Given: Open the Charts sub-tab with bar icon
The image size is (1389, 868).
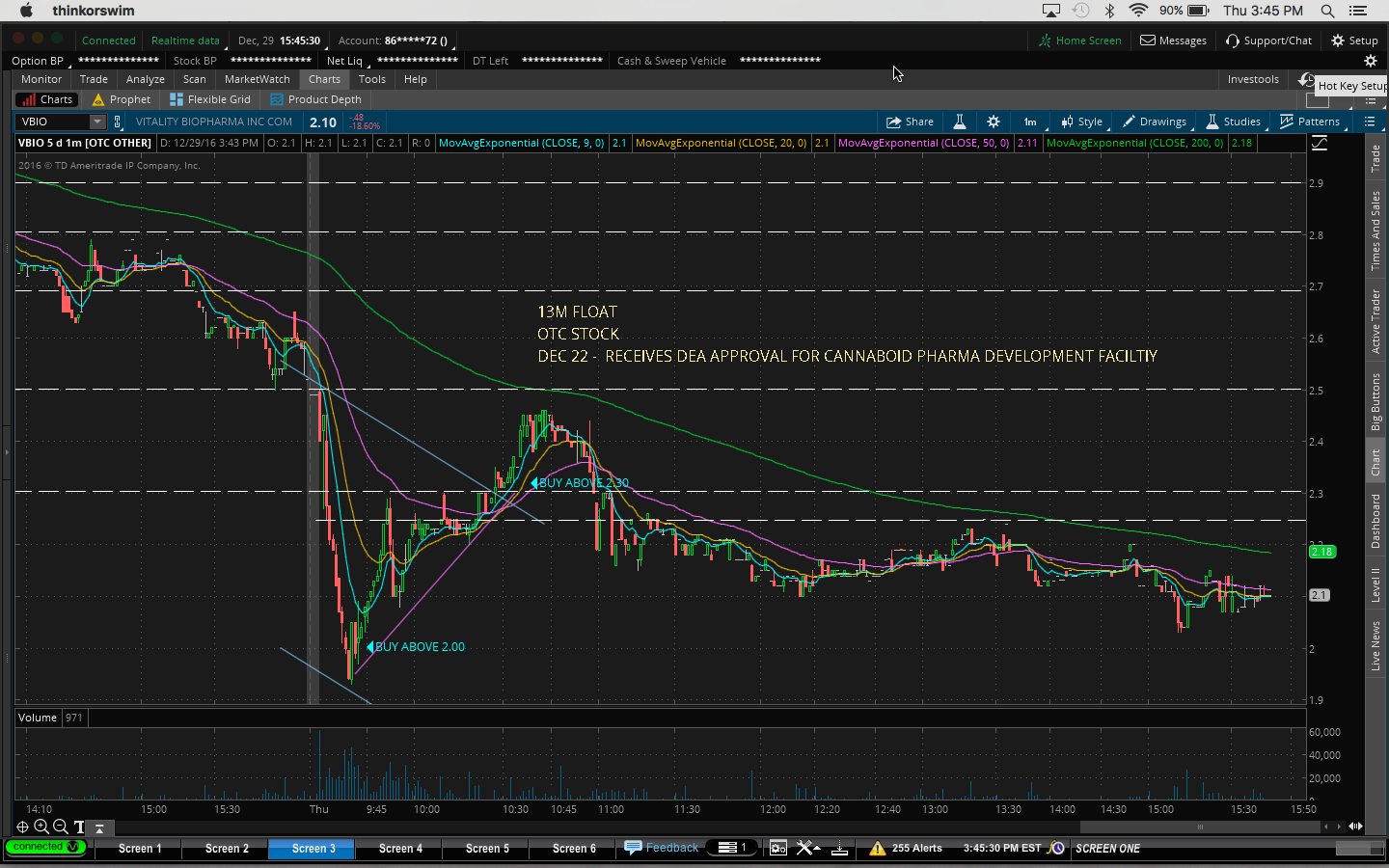Looking at the screenshot, I should pyautogui.click(x=45, y=99).
